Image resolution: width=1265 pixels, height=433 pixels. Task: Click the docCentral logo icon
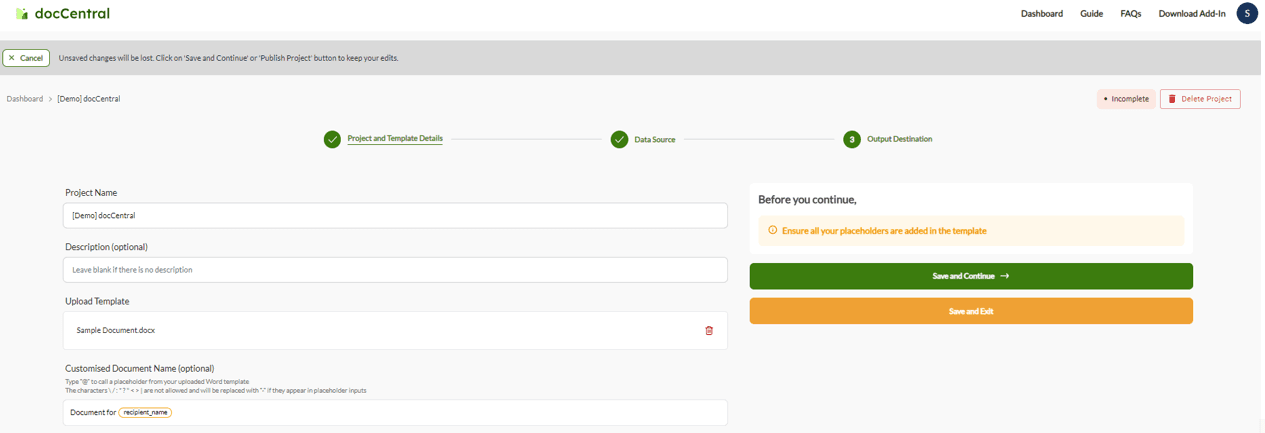point(22,14)
